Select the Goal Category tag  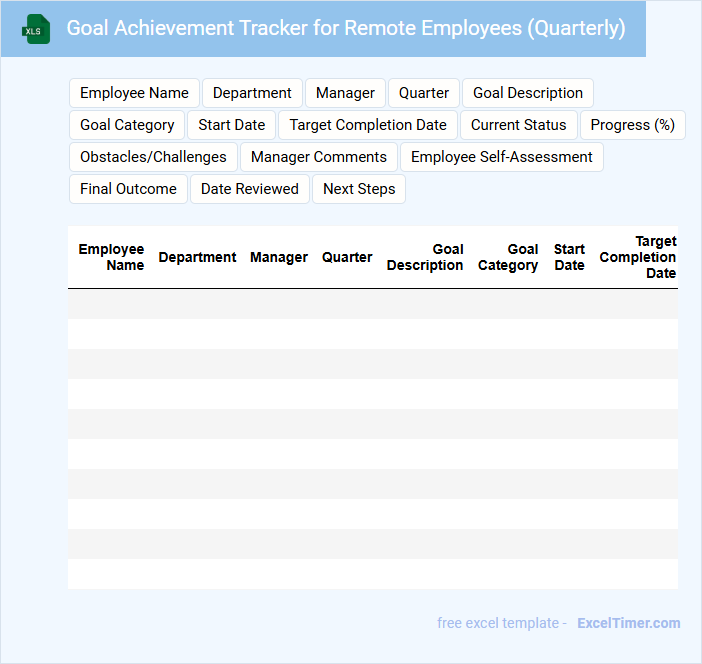tap(127, 125)
